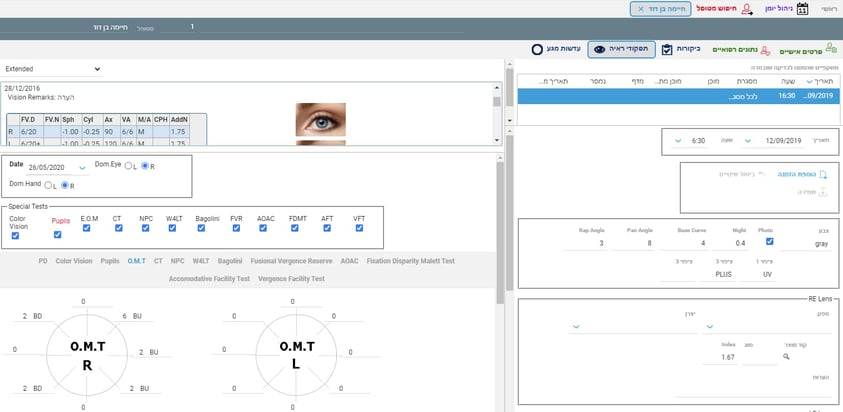This screenshot has height=412, width=843.
Task: Click the cancel changes undo icon
Action: pos(761,174)
